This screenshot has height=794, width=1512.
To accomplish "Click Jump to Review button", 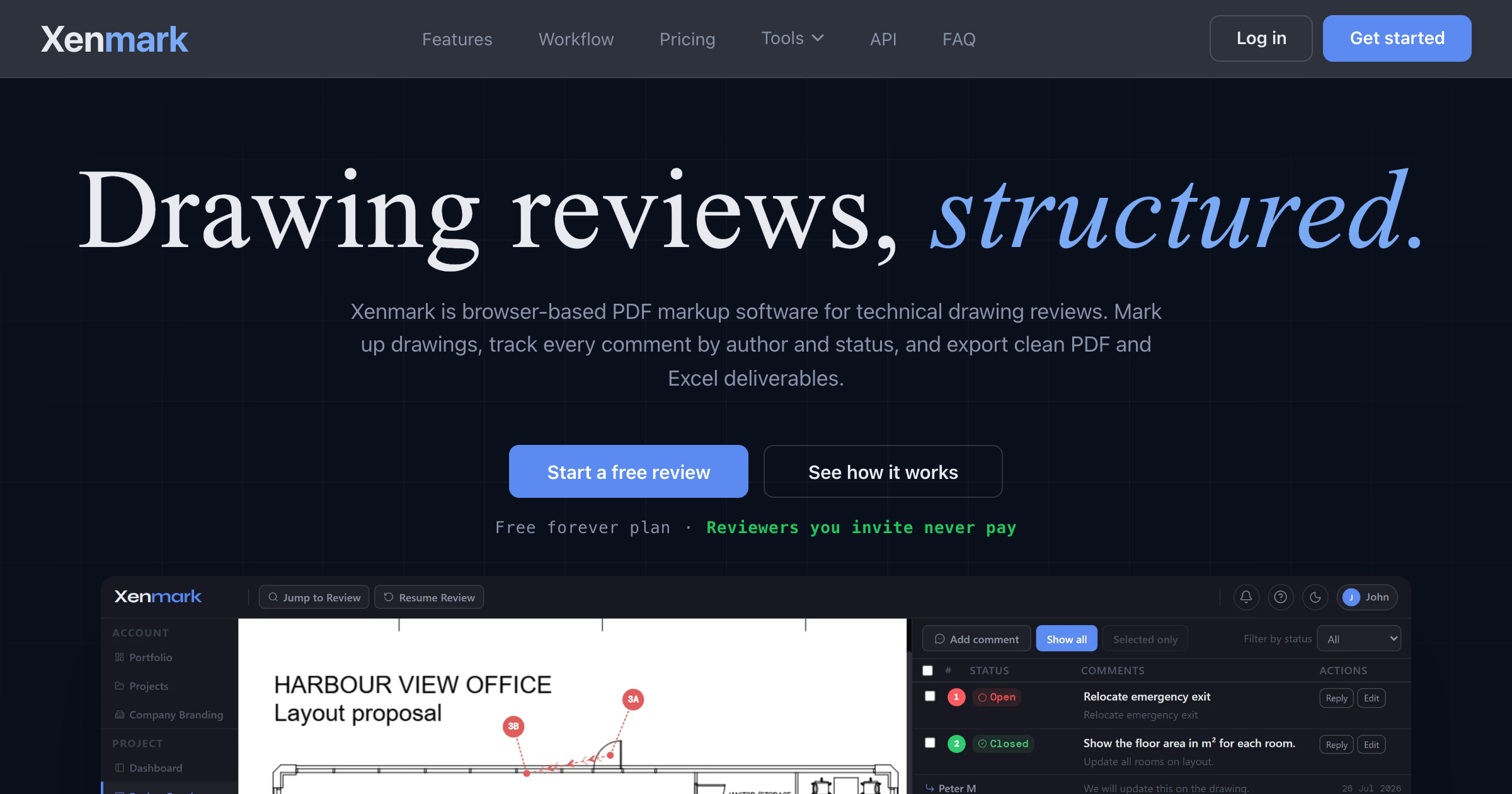I will [x=314, y=597].
